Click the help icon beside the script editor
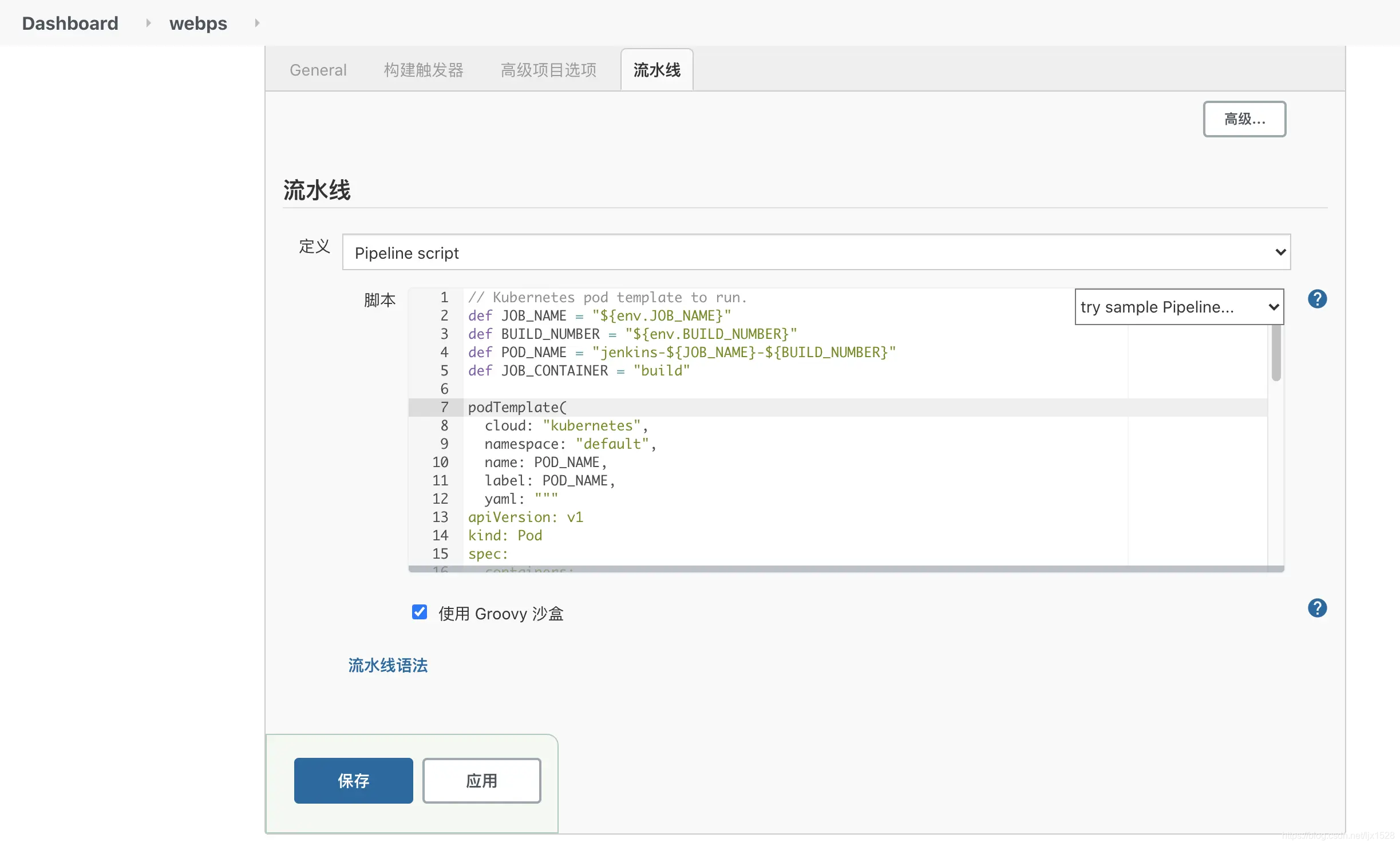The height and width of the screenshot is (846, 1400). (x=1317, y=299)
